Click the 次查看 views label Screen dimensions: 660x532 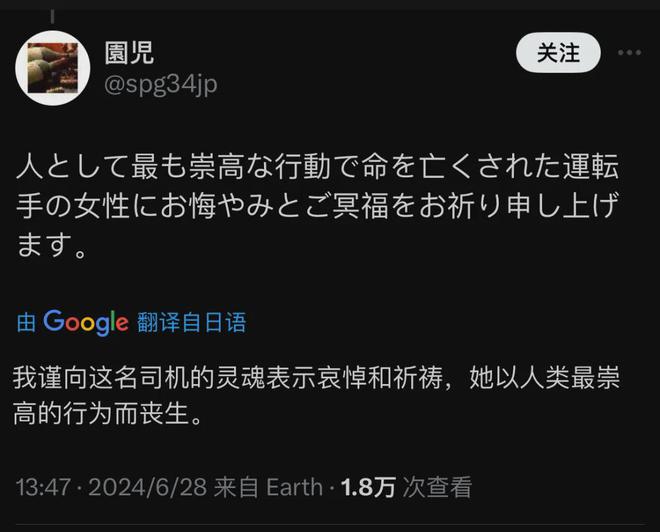436,487
